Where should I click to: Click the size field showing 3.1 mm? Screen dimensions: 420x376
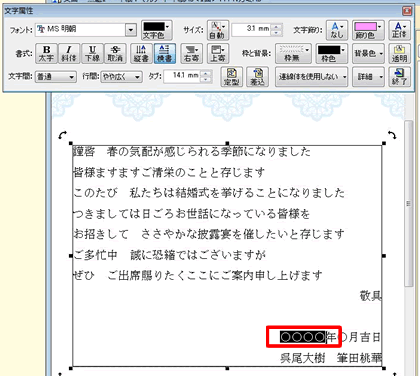click(x=252, y=29)
